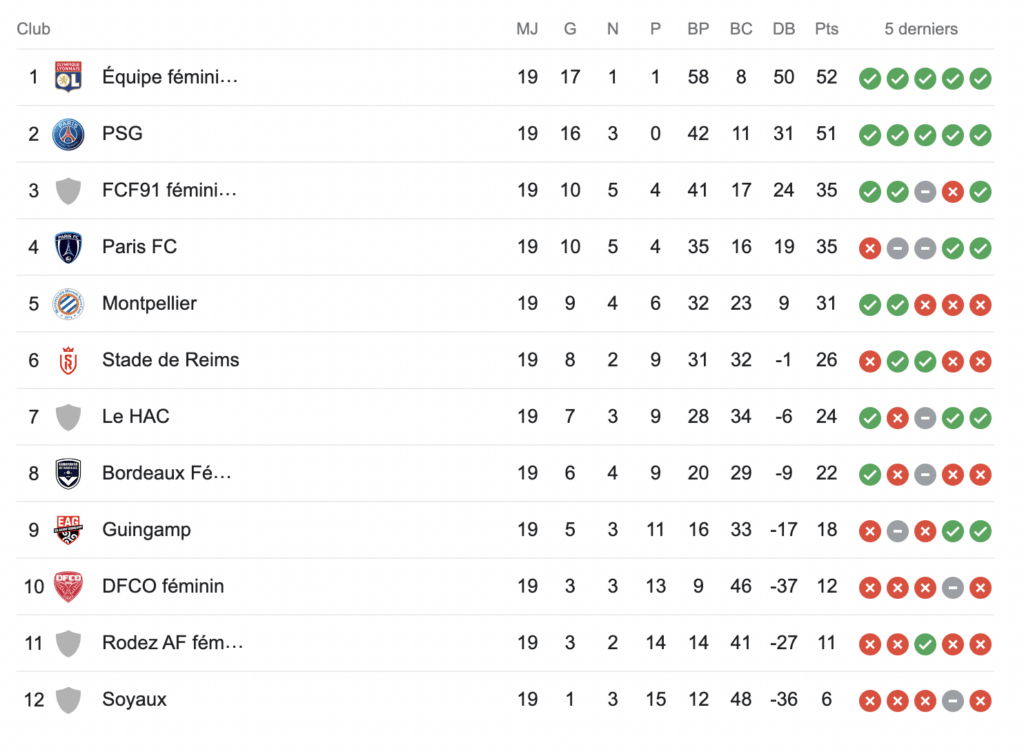Open the PSG team name link
Image resolution: width=1024 pixels, height=752 pixels.
click(122, 134)
